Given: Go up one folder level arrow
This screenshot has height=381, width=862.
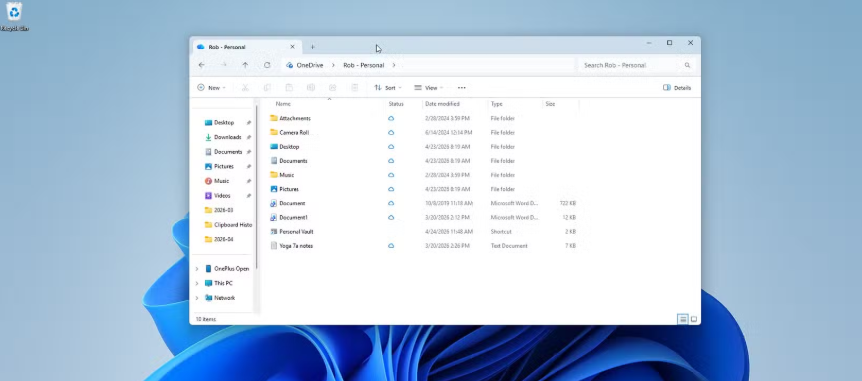Looking at the screenshot, I should [245, 65].
